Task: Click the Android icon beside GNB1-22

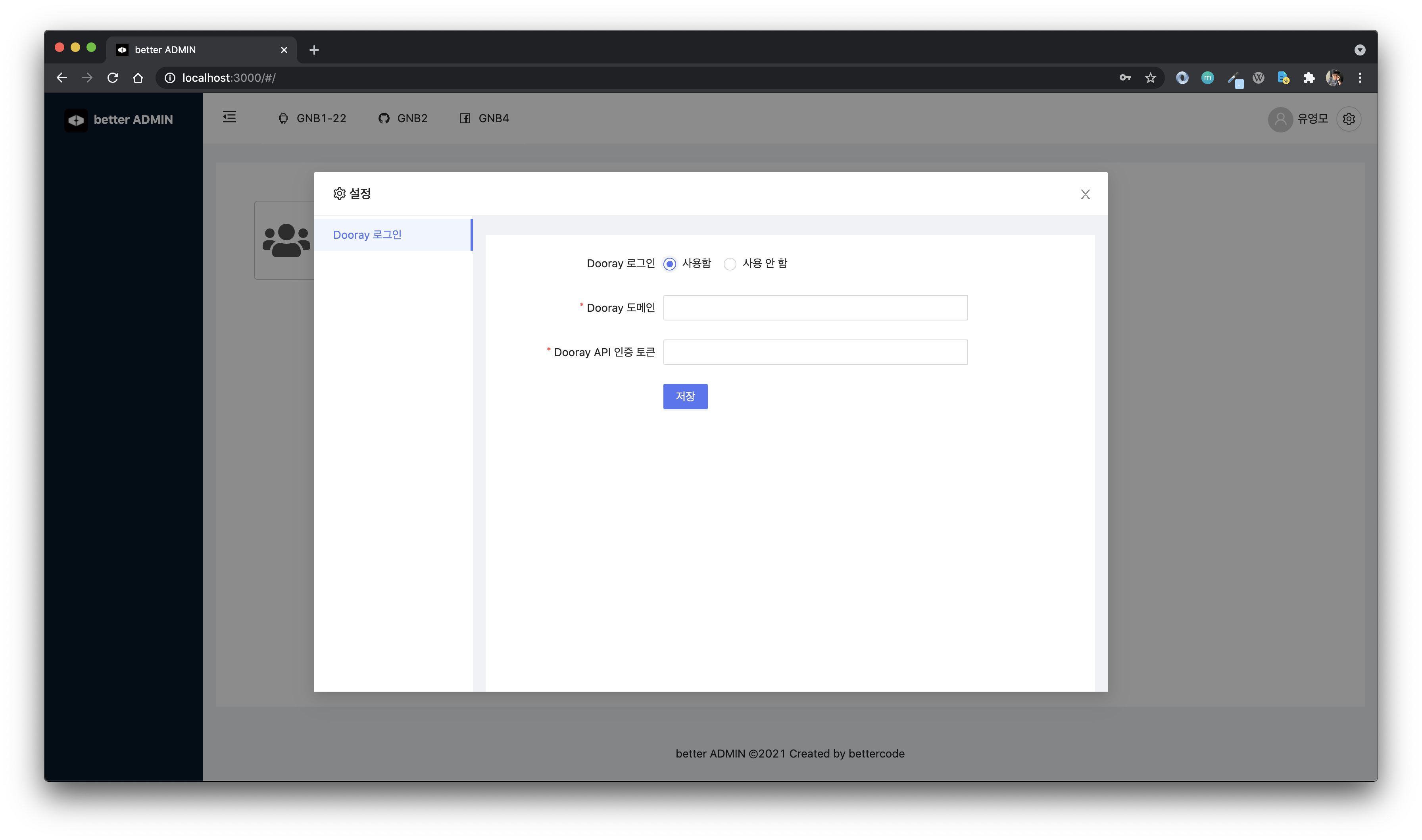Action: (284, 118)
